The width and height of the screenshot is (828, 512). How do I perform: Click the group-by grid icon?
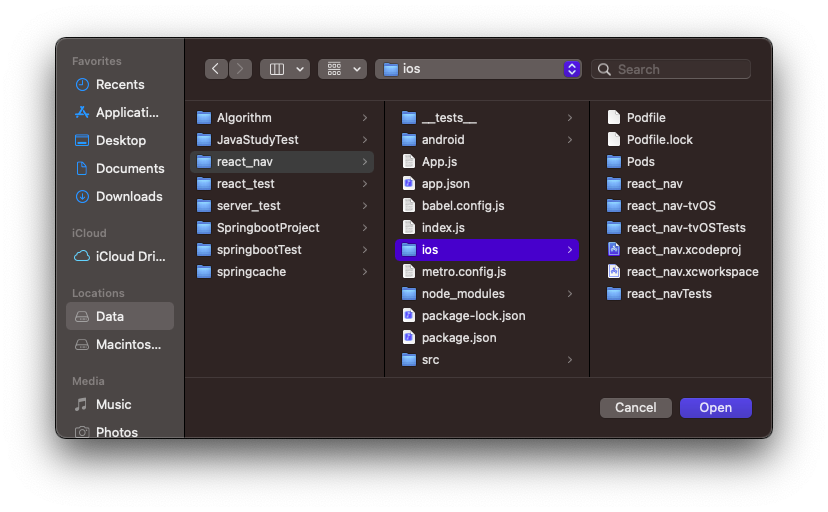click(334, 69)
